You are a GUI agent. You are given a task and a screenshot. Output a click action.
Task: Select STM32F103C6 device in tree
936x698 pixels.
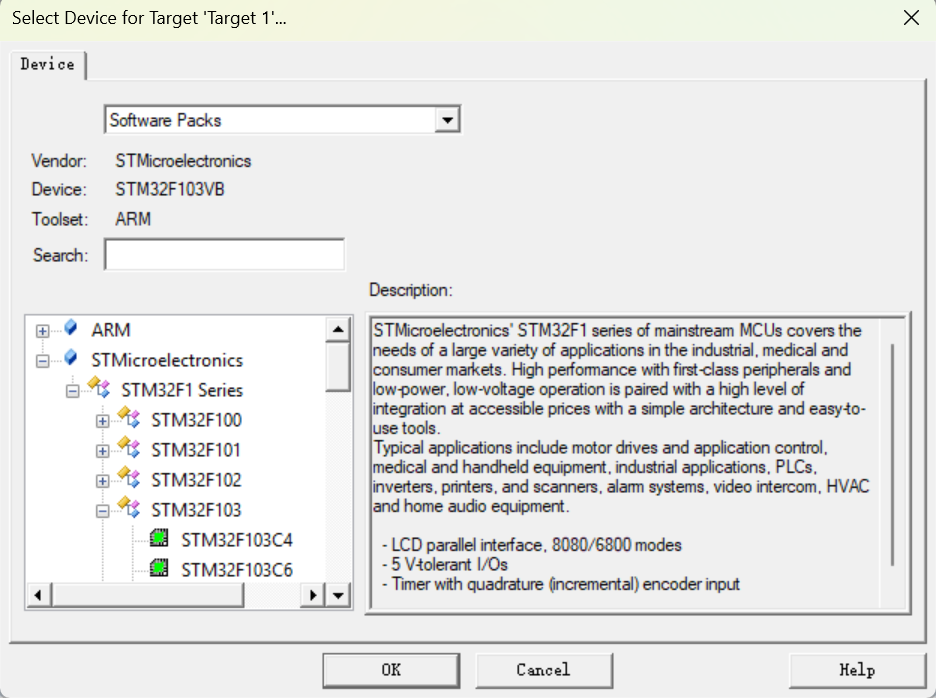click(237, 570)
